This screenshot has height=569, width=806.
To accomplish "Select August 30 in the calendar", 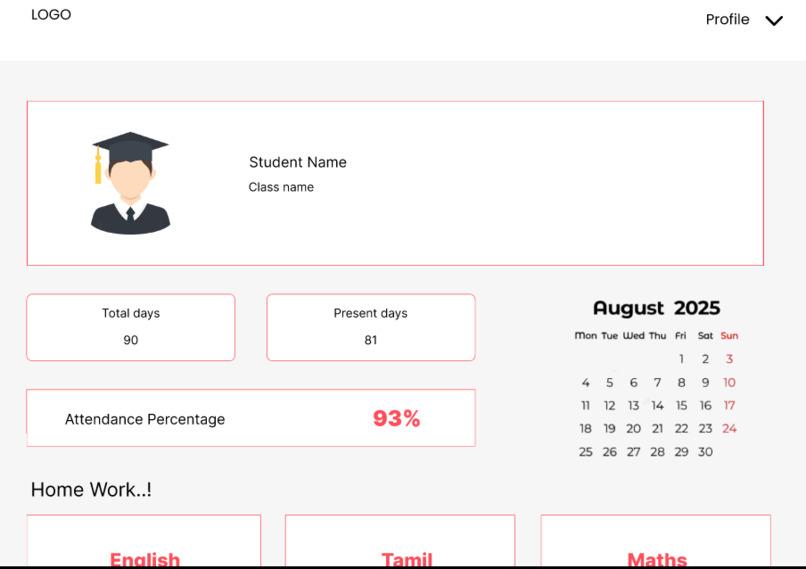I will (705, 452).
